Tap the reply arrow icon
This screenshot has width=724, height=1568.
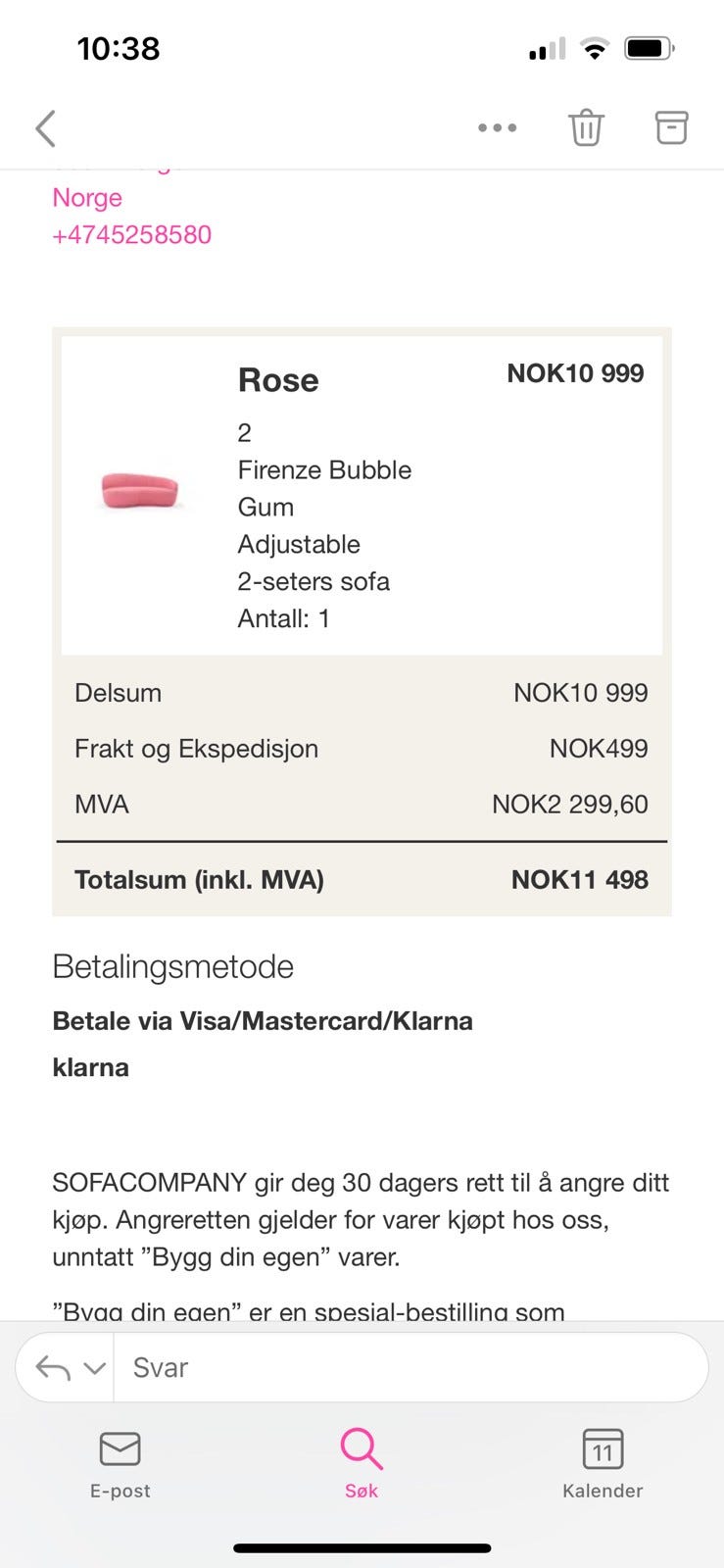coord(53,1367)
